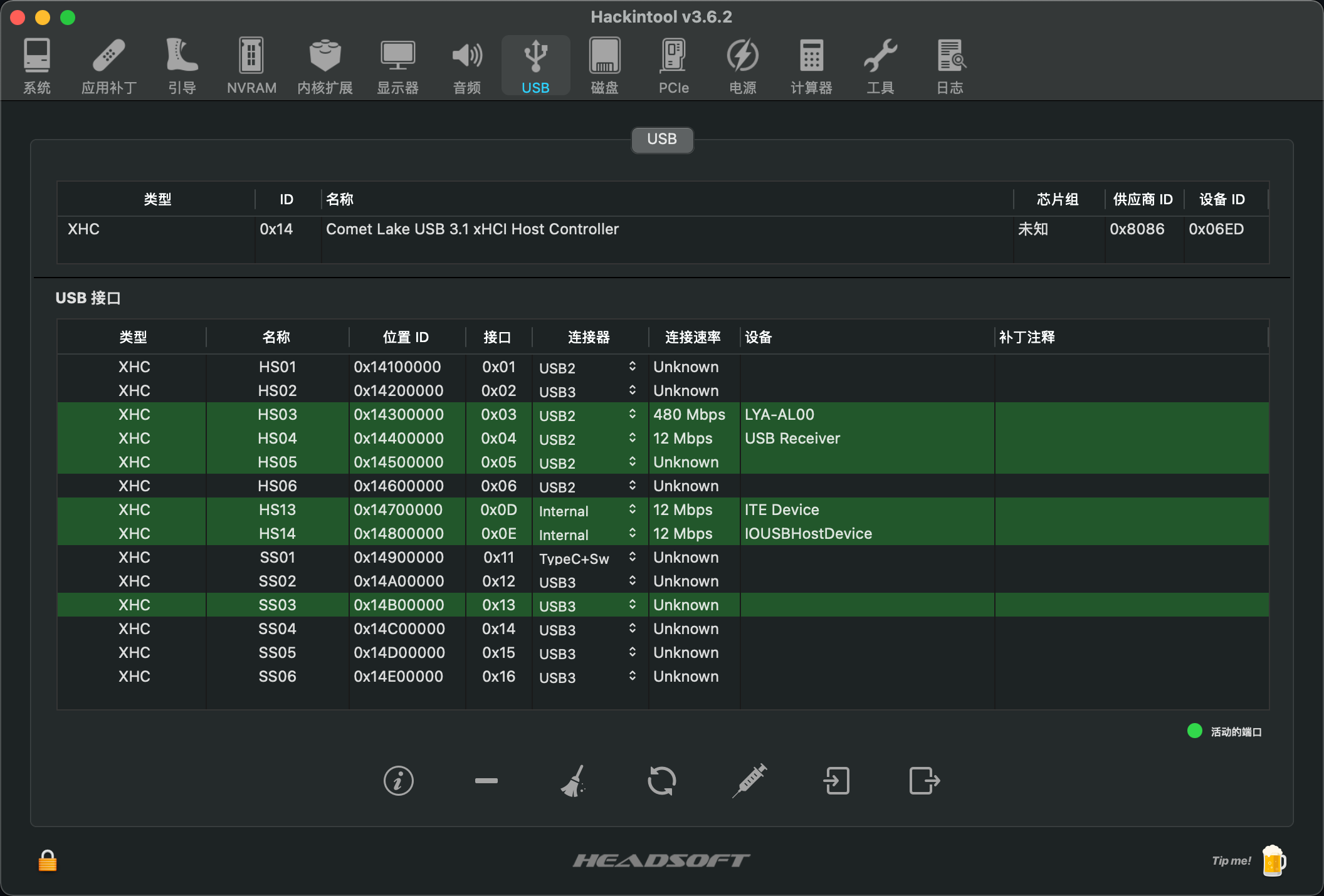Open the 内核扩展 kexts section

click(325, 66)
